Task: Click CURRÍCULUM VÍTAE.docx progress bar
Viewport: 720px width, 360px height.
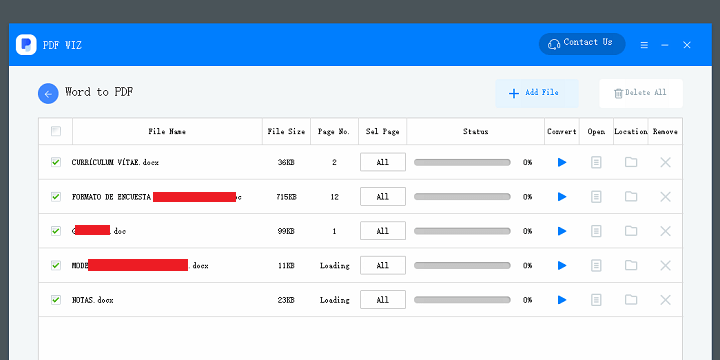Action: point(462,162)
